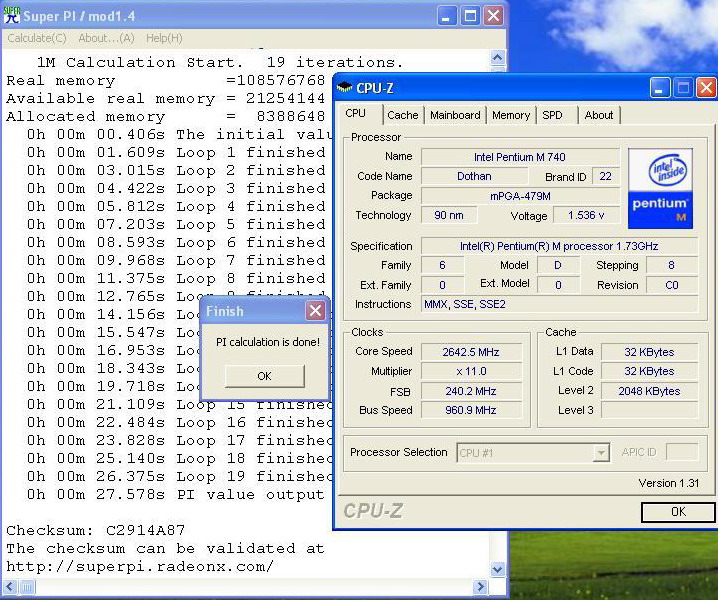Select the CPU tab in CPU-Z
The width and height of the screenshot is (718, 600).
coord(356,113)
